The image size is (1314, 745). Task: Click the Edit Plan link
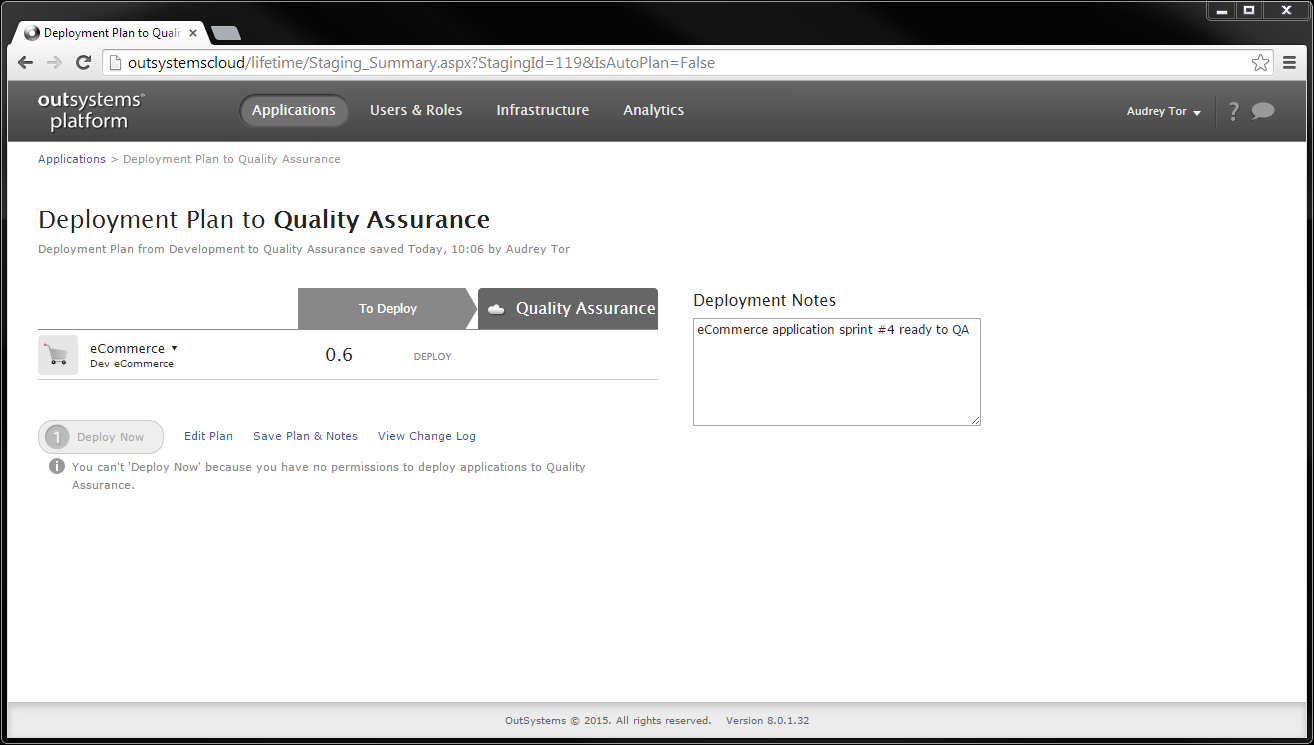pyautogui.click(x=208, y=436)
